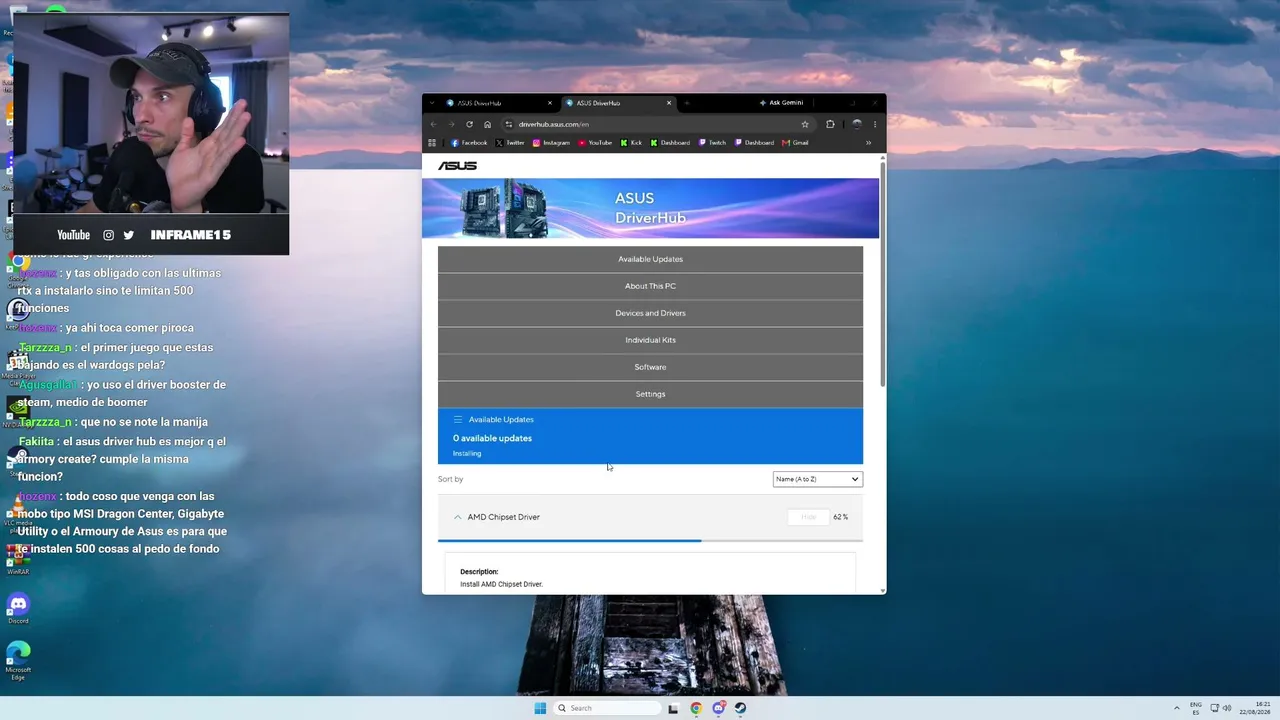
Task: Open the Windows Start menu
Action: coord(540,708)
